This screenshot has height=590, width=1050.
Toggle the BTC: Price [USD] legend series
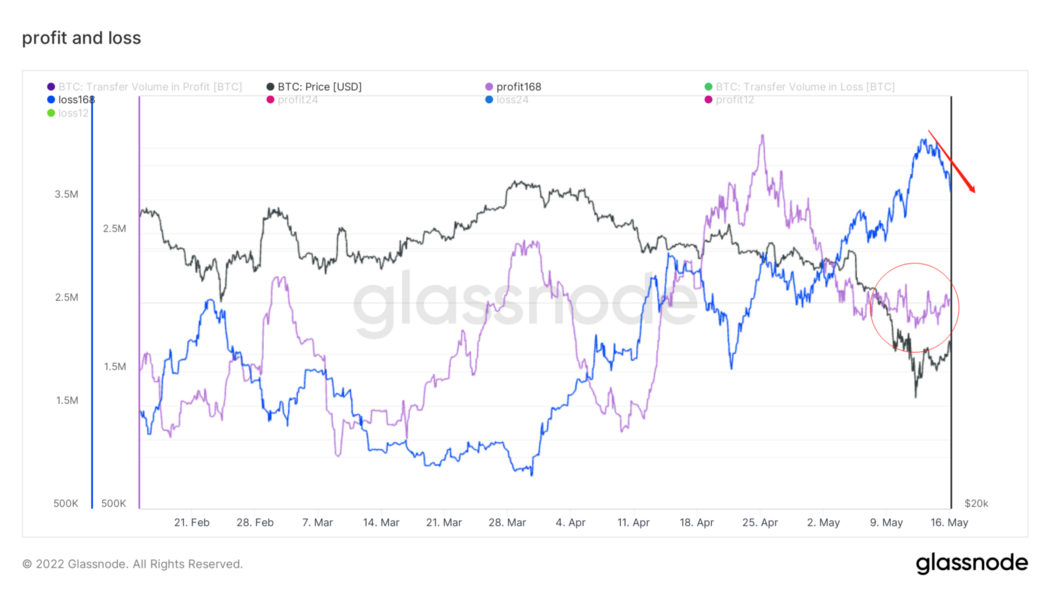[x=319, y=87]
